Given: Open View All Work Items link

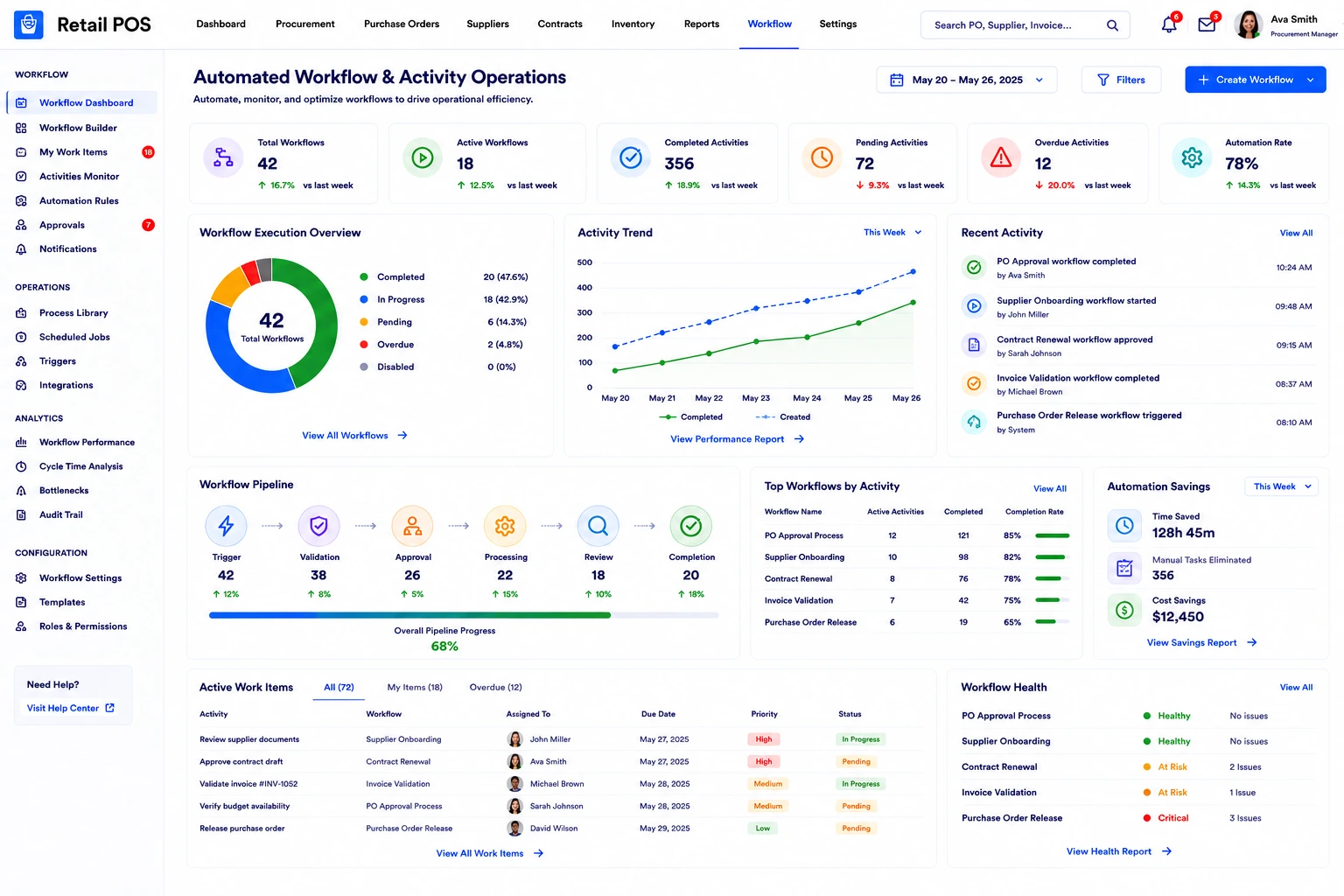Looking at the screenshot, I should [x=489, y=854].
